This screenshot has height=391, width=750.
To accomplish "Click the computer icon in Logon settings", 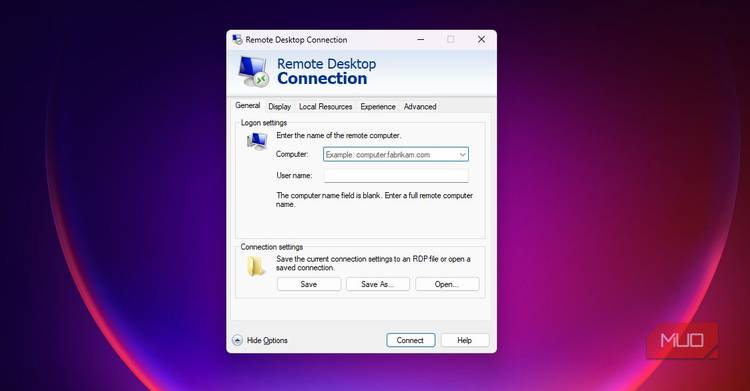I will pyautogui.click(x=257, y=141).
